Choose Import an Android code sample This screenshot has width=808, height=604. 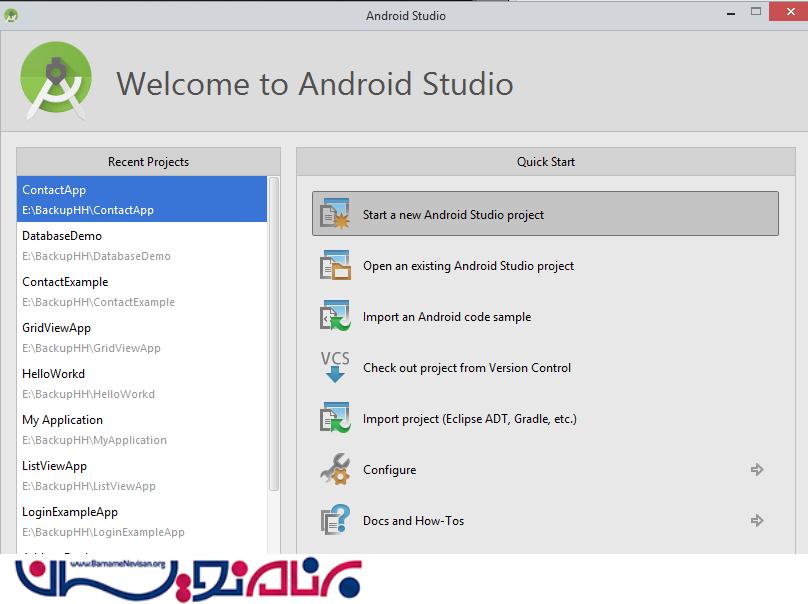pyautogui.click(x=447, y=317)
